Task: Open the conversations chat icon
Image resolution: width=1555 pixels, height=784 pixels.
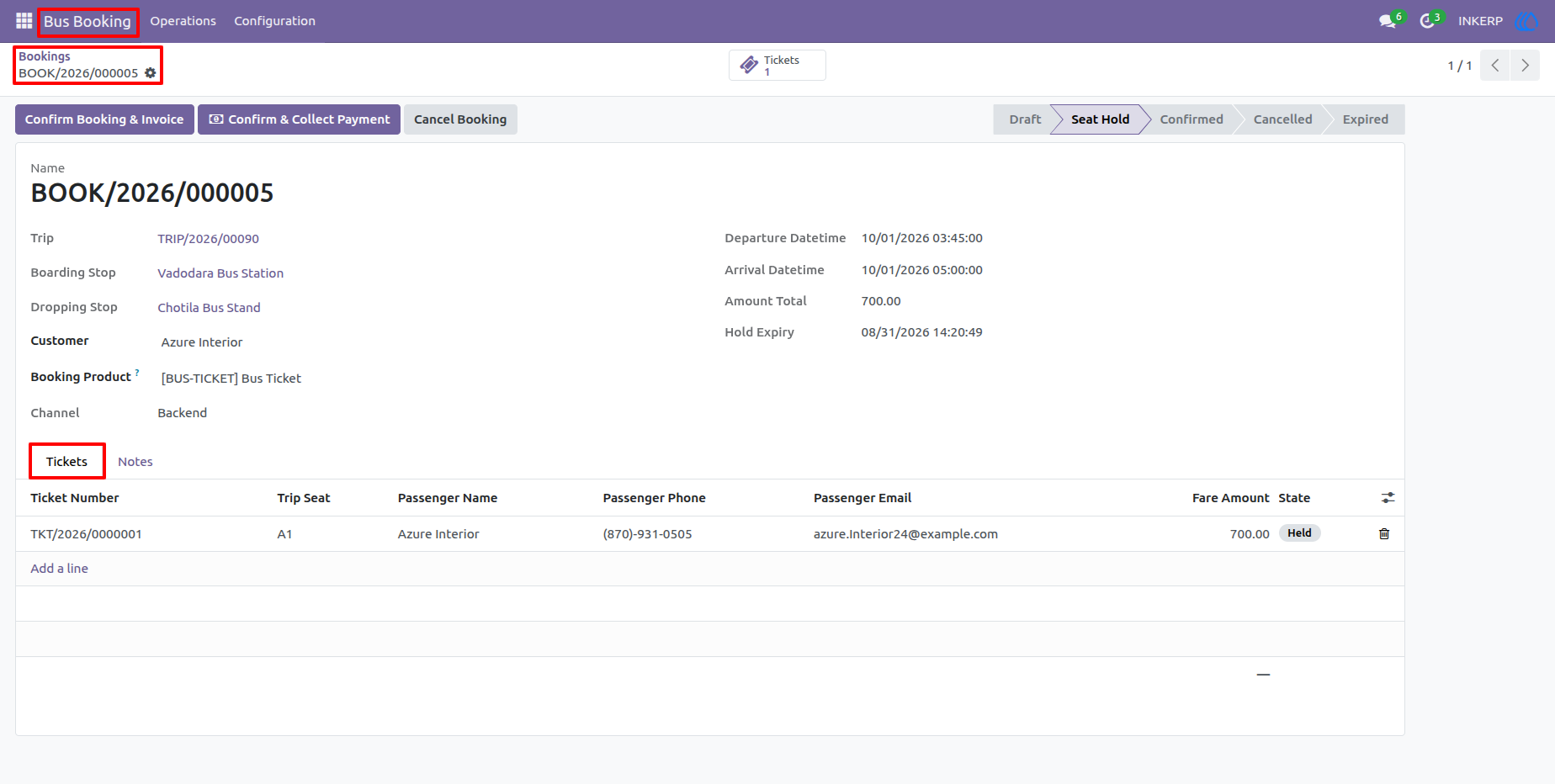Action: click(1388, 21)
